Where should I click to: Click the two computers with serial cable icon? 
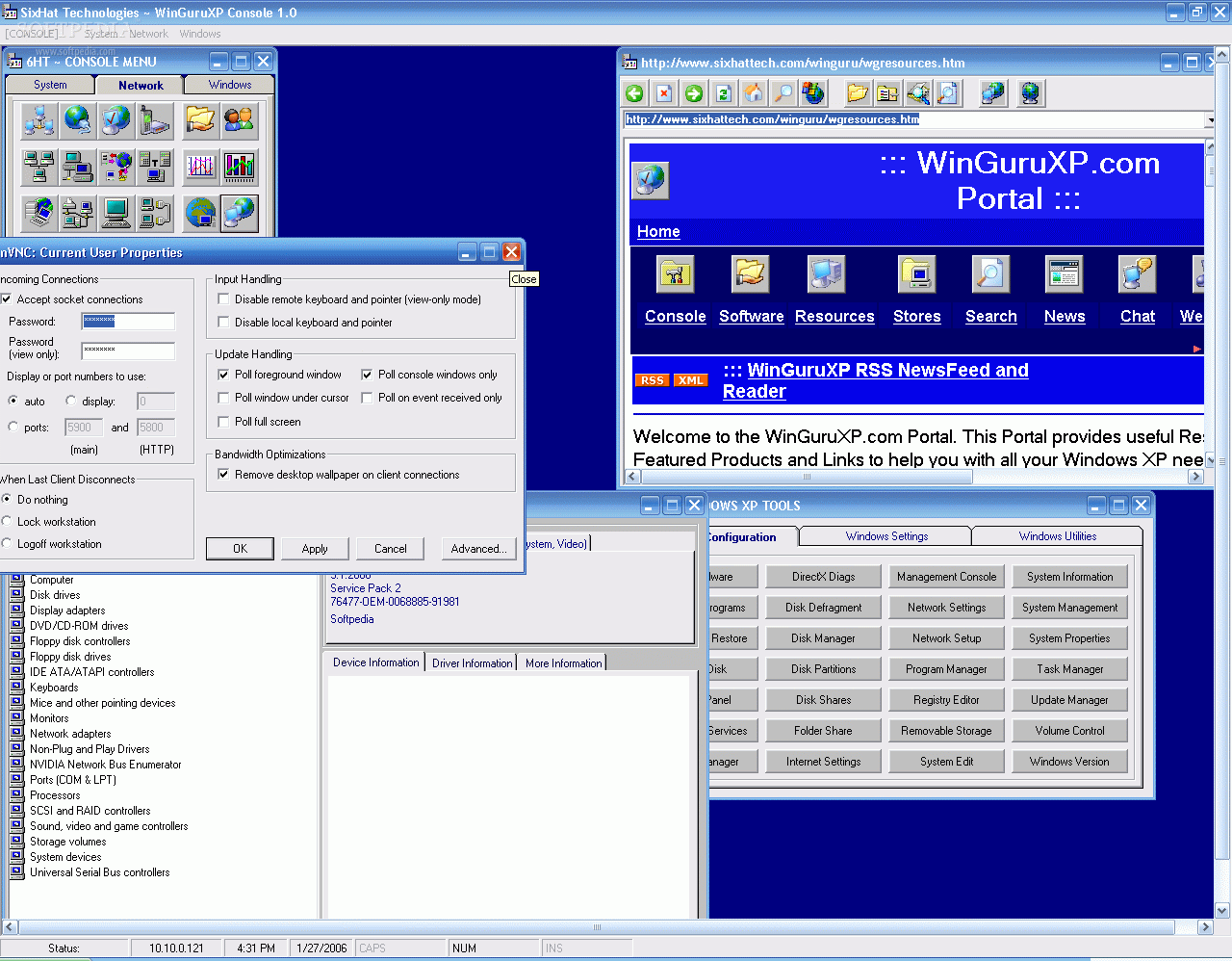[154, 213]
